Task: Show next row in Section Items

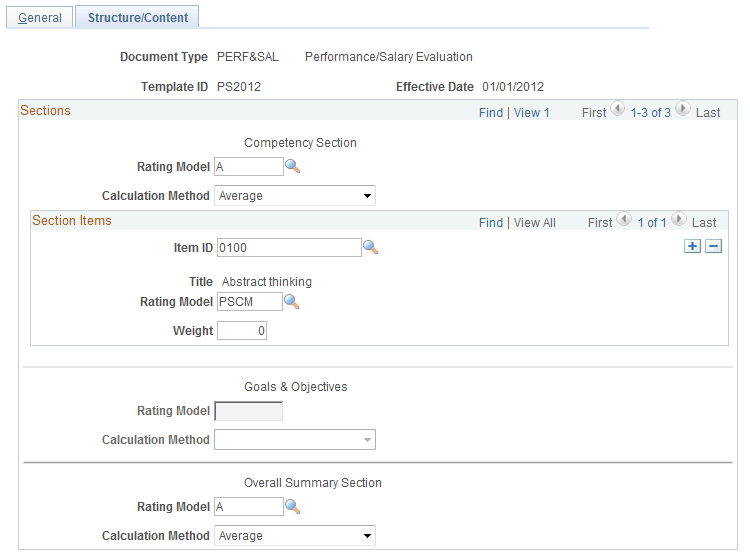Action: click(678, 219)
